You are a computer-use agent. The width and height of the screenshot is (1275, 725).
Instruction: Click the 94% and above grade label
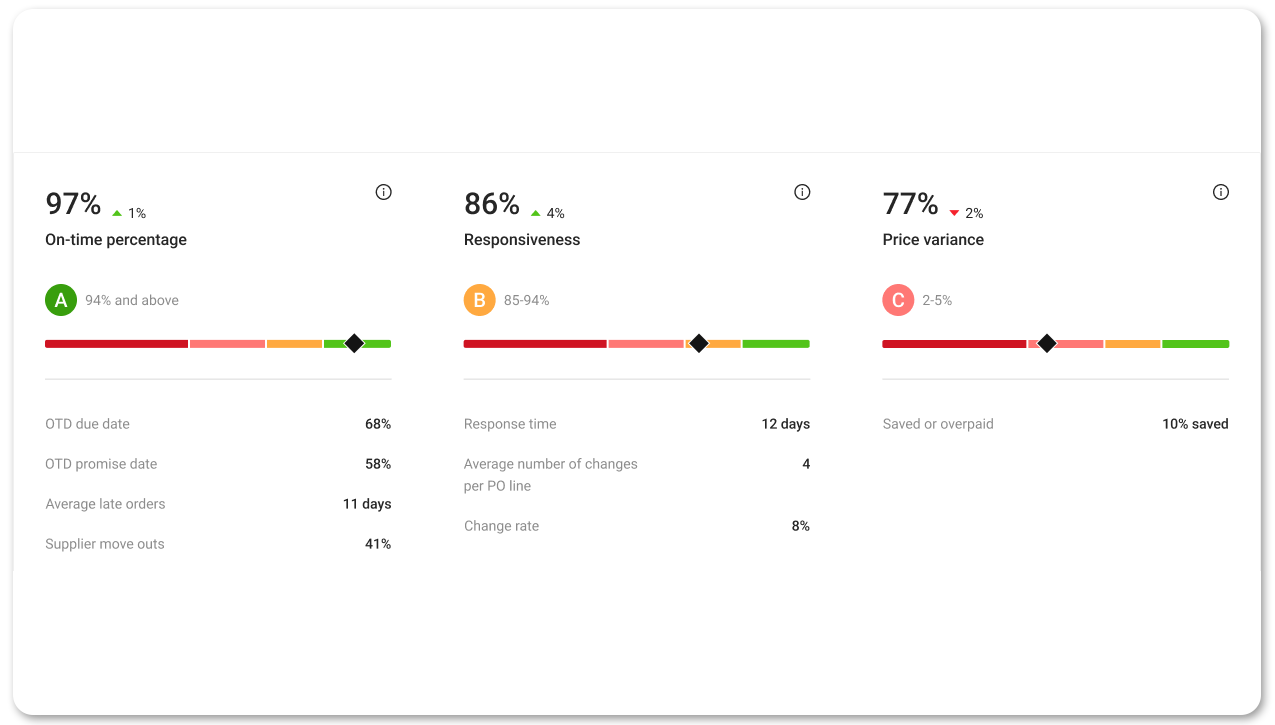pyautogui.click(x=130, y=299)
